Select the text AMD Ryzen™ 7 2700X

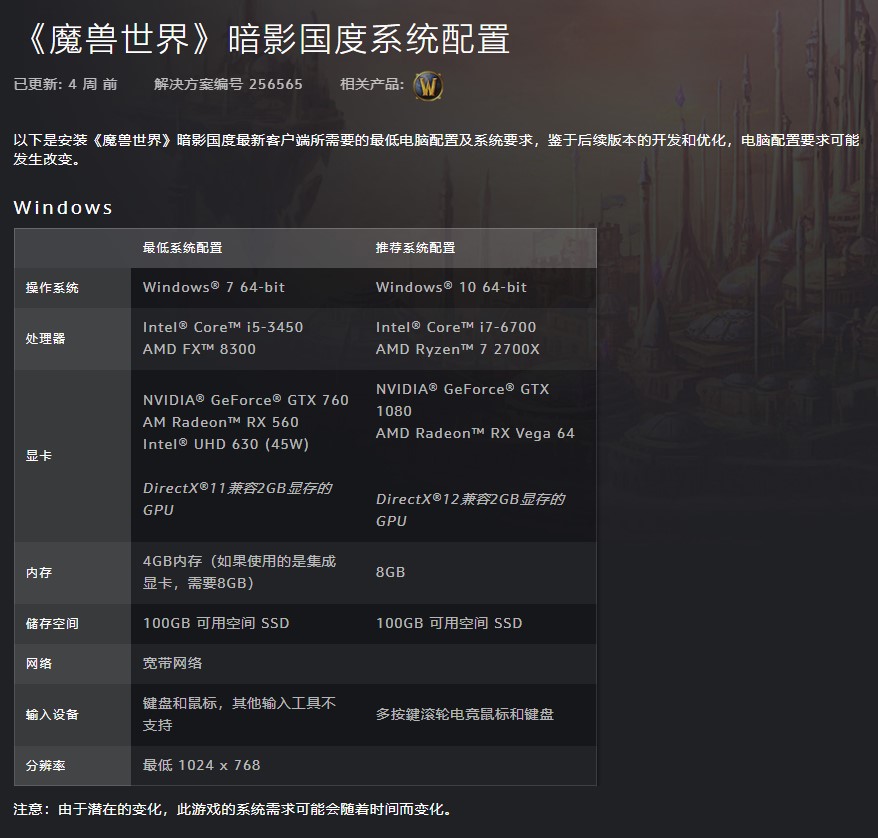coord(457,349)
